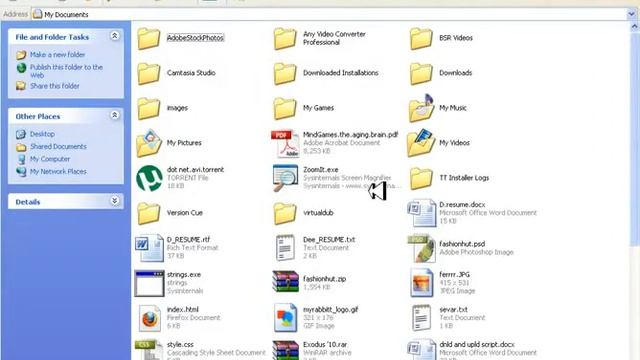This screenshot has width=640, height=360.
Task: Select file name text "fashionhut.zip"
Action: click(324, 279)
